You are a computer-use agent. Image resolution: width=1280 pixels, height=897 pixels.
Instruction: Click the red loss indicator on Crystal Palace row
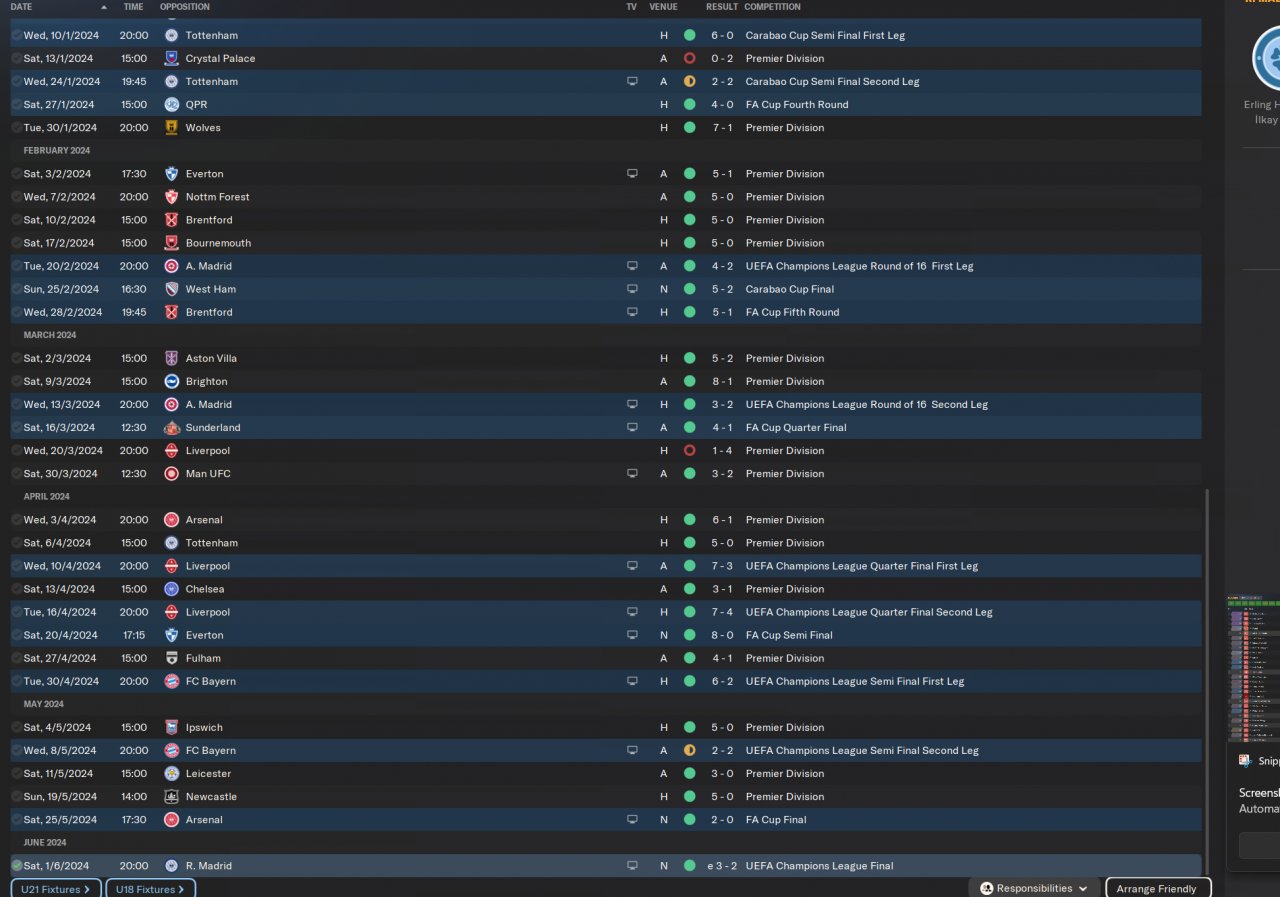(689, 58)
